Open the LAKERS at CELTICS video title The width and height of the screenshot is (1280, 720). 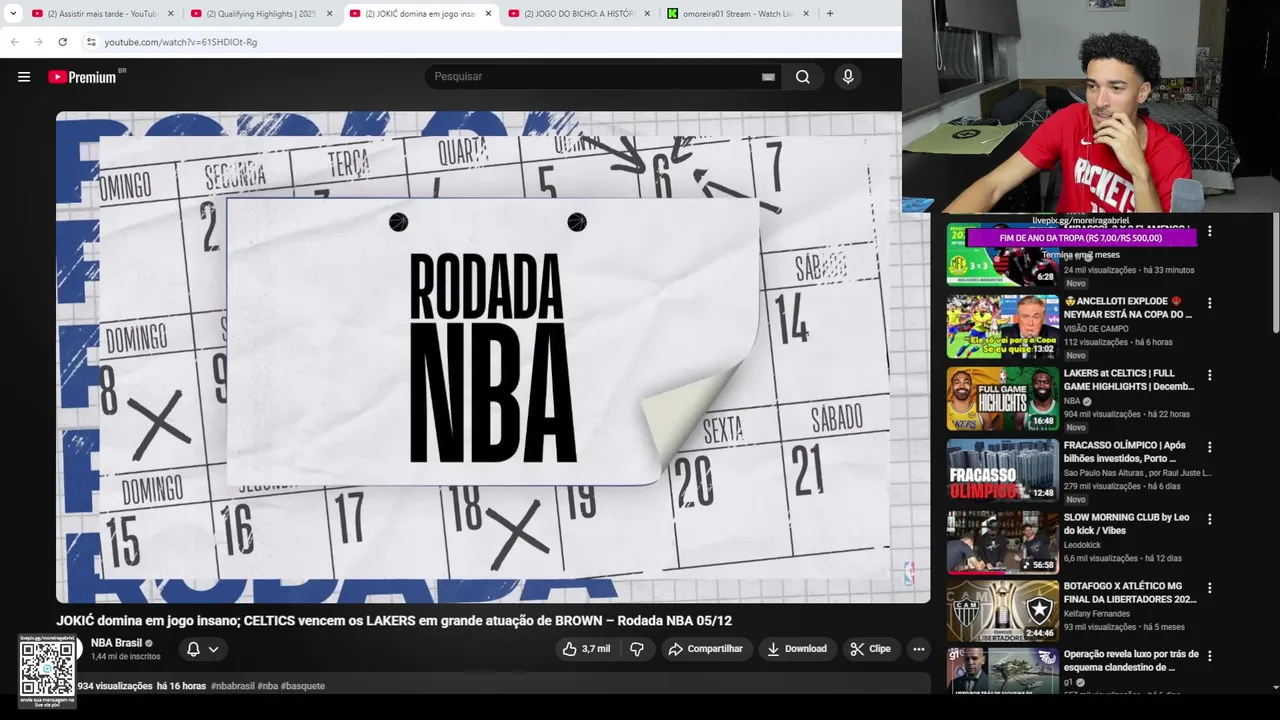(1129, 380)
